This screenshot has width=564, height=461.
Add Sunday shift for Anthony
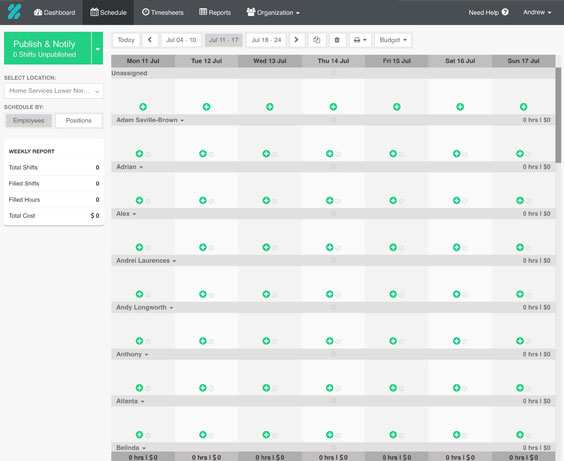click(520, 388)
